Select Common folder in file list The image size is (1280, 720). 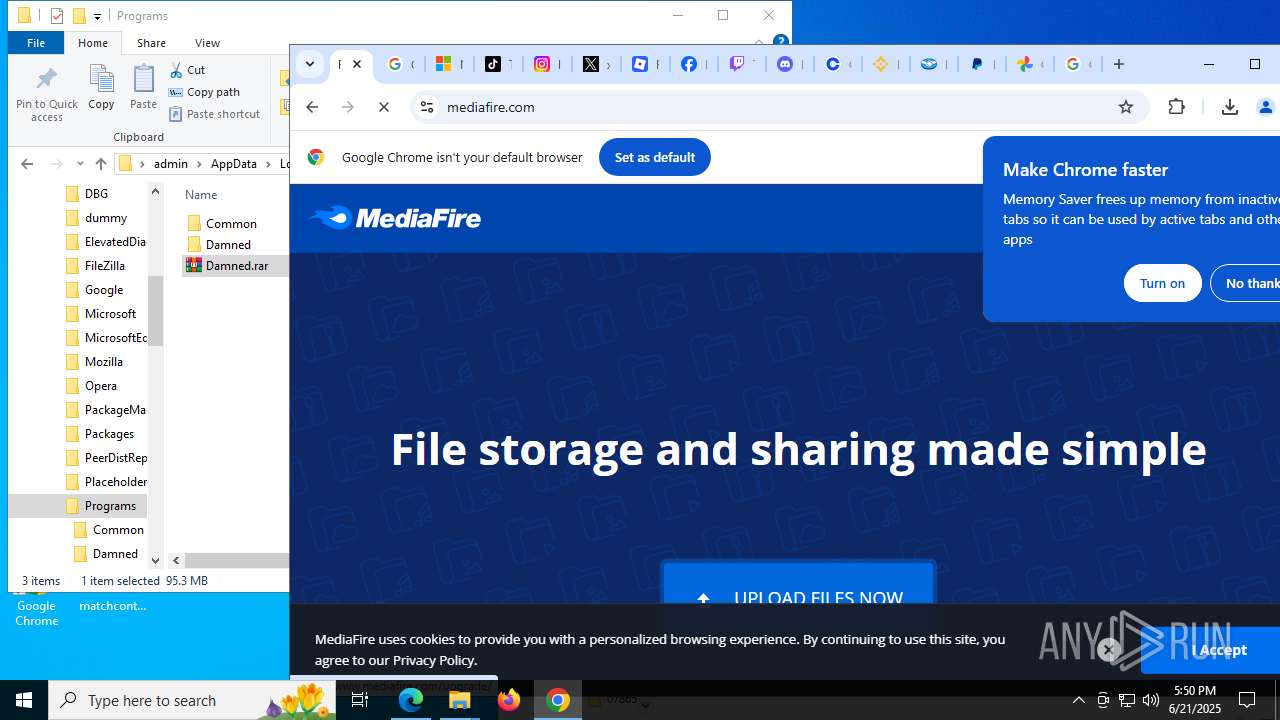(231, 224)
